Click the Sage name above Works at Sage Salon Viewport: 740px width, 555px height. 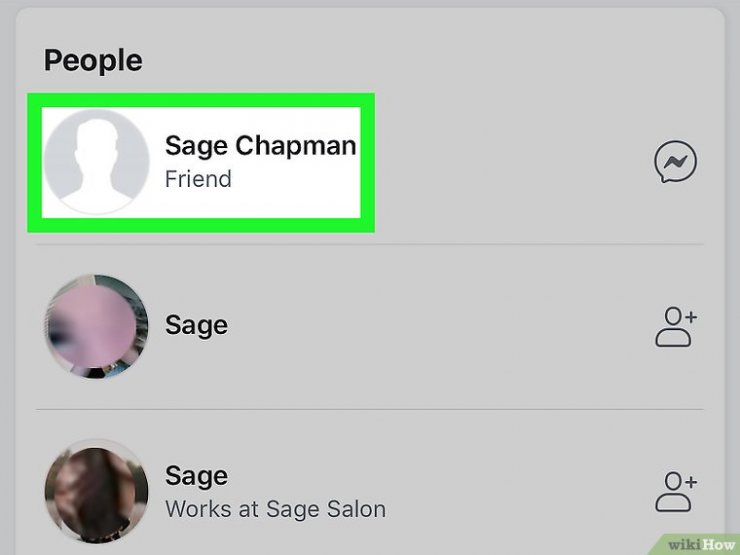(196, 475)
